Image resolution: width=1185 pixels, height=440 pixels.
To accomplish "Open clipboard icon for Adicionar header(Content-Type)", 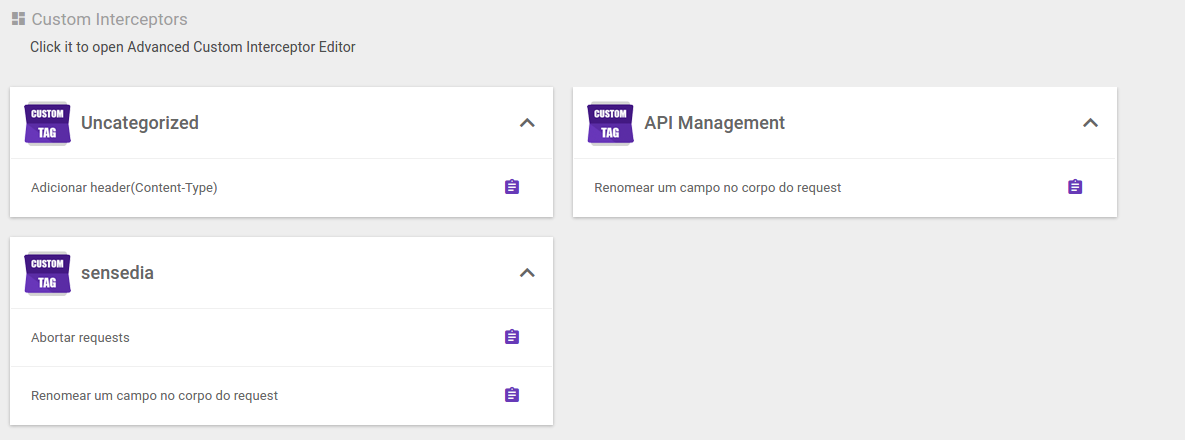I will (512, 187).
